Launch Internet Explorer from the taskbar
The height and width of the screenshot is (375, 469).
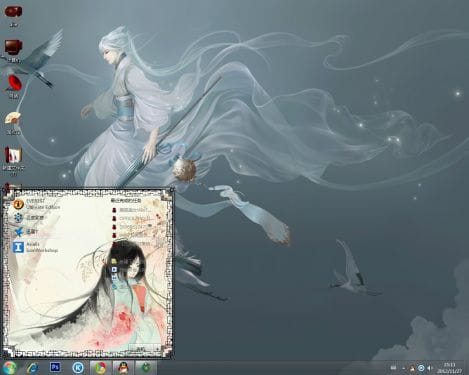click(32, 368)
